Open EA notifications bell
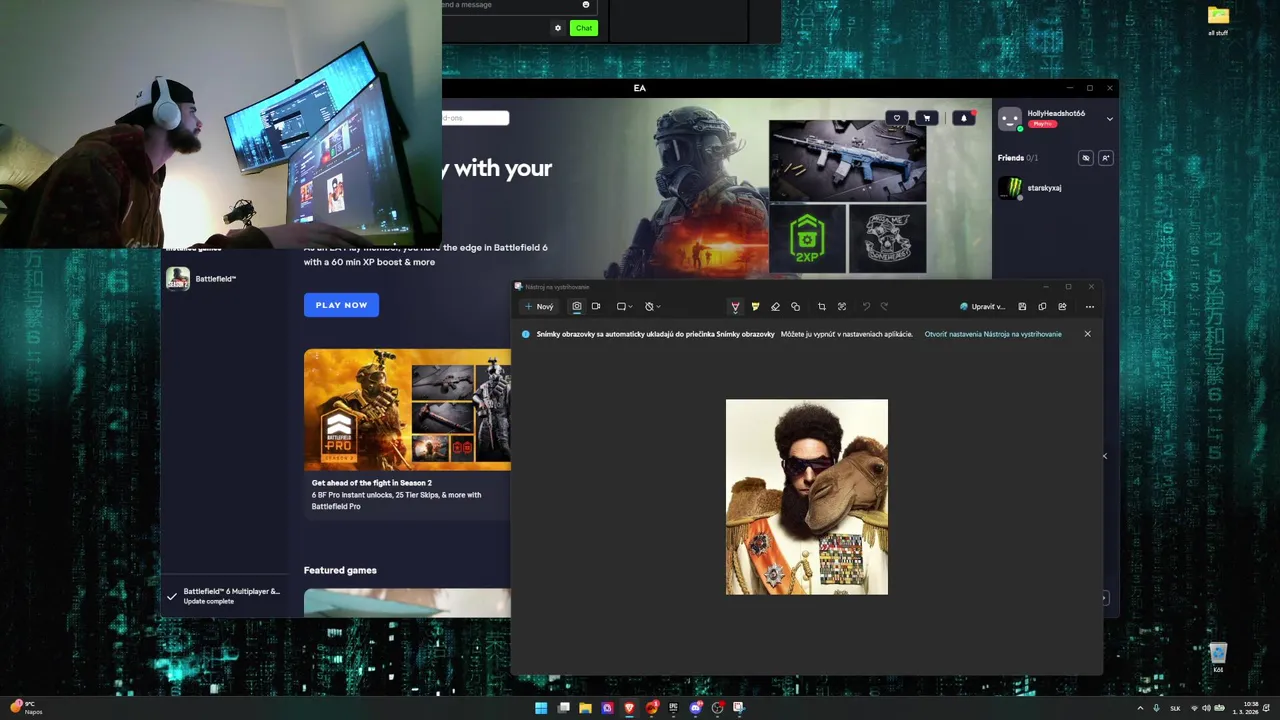The image size is (1280, 720). point(964,118)
